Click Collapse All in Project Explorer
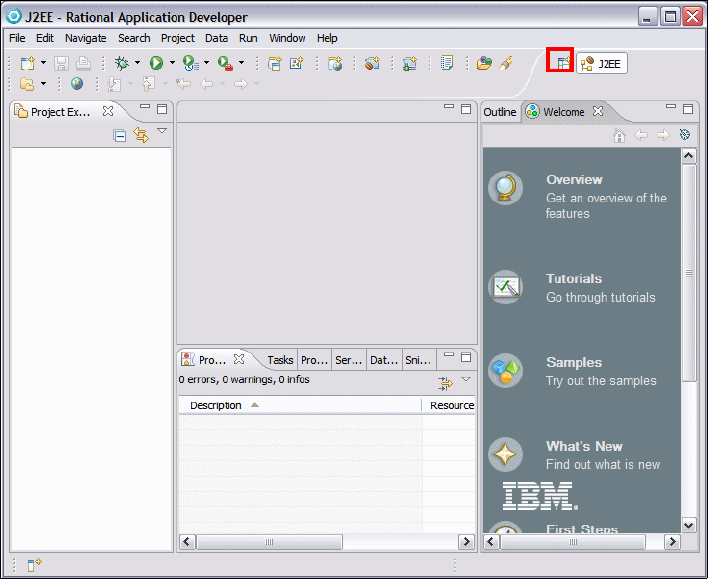The width and height of the screenshot is (708, 579). (120, 135)
